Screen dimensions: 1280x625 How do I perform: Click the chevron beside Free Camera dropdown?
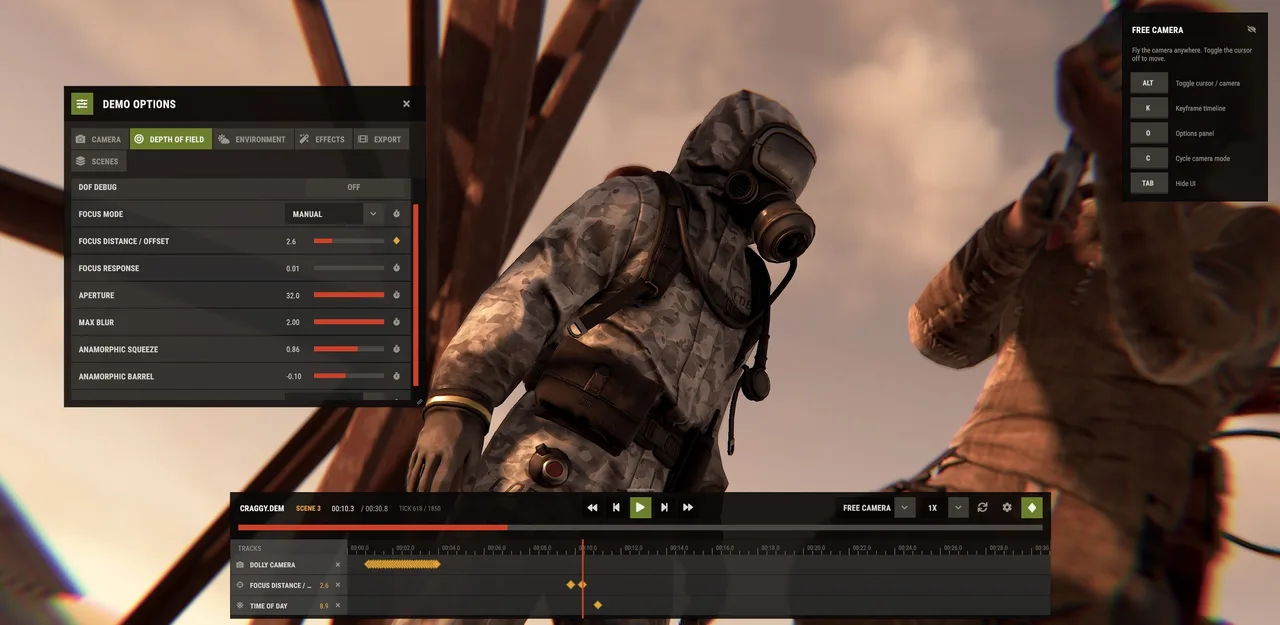pos(905,508)
